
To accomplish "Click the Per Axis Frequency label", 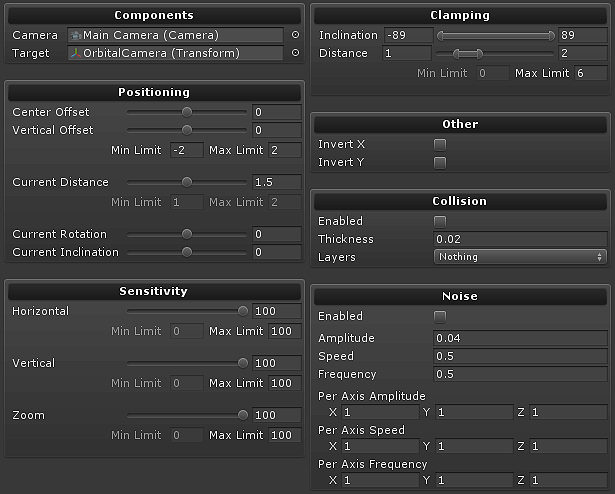I will coord(372,464).
